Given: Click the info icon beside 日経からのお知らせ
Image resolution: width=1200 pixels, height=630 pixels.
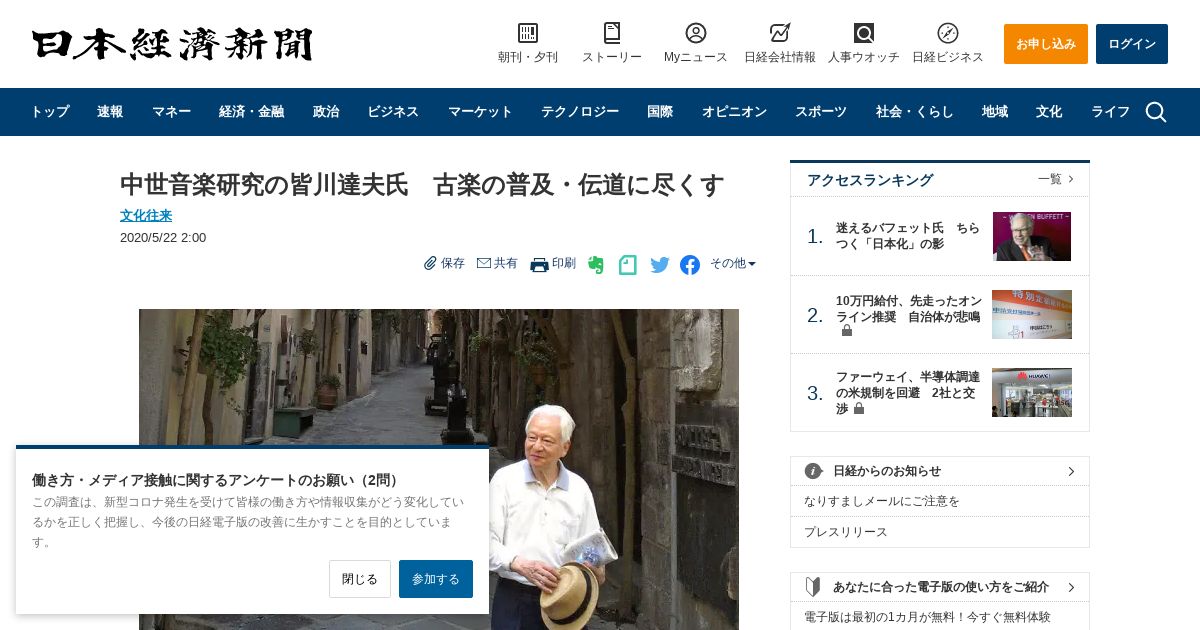Looking at the screenshot, I should pos(813,471).
